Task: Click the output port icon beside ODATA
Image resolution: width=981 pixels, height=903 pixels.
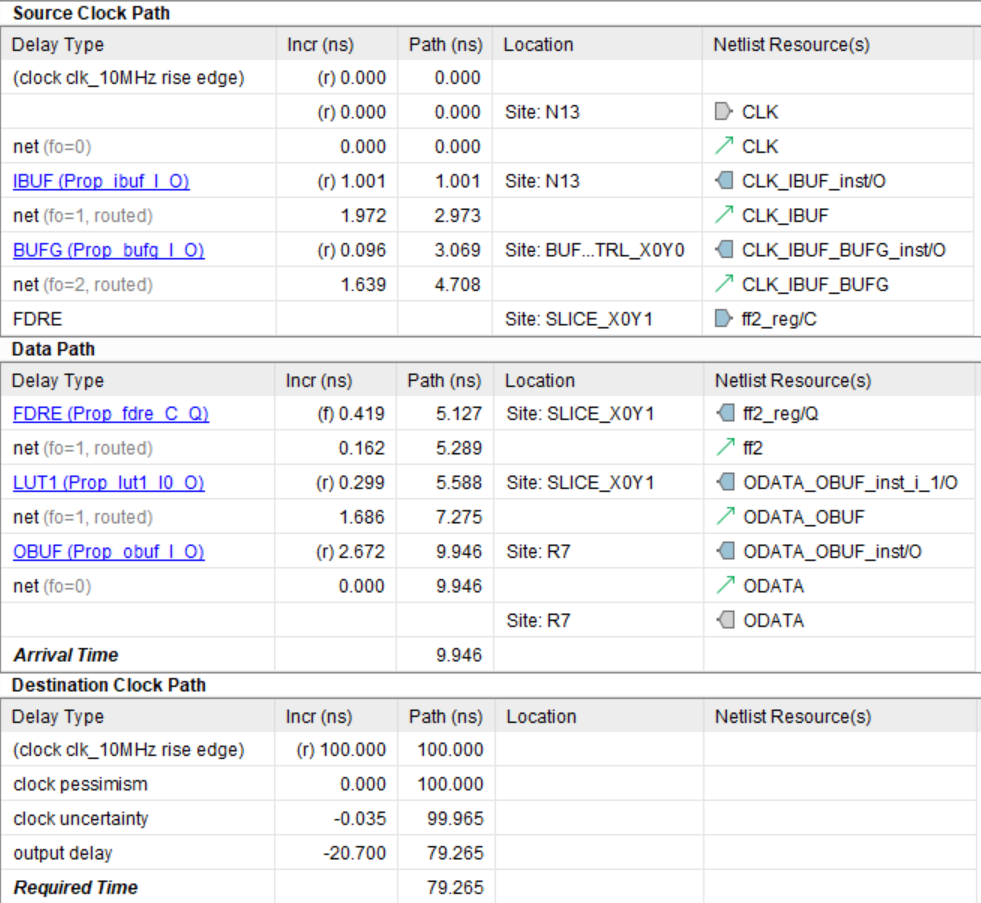Action: click(724, 620)
